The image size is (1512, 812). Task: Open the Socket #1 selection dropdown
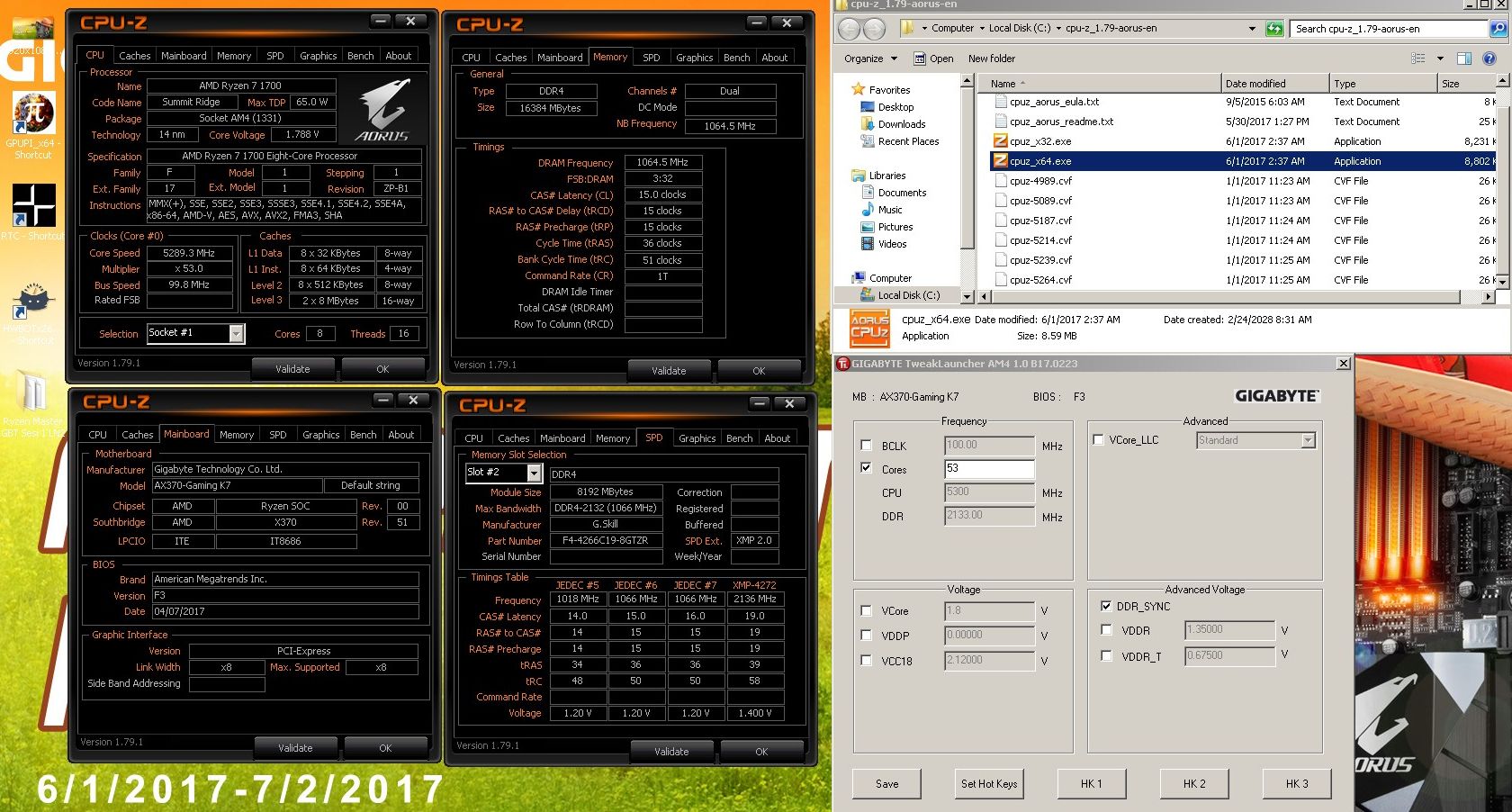click(x=236, y=334)
